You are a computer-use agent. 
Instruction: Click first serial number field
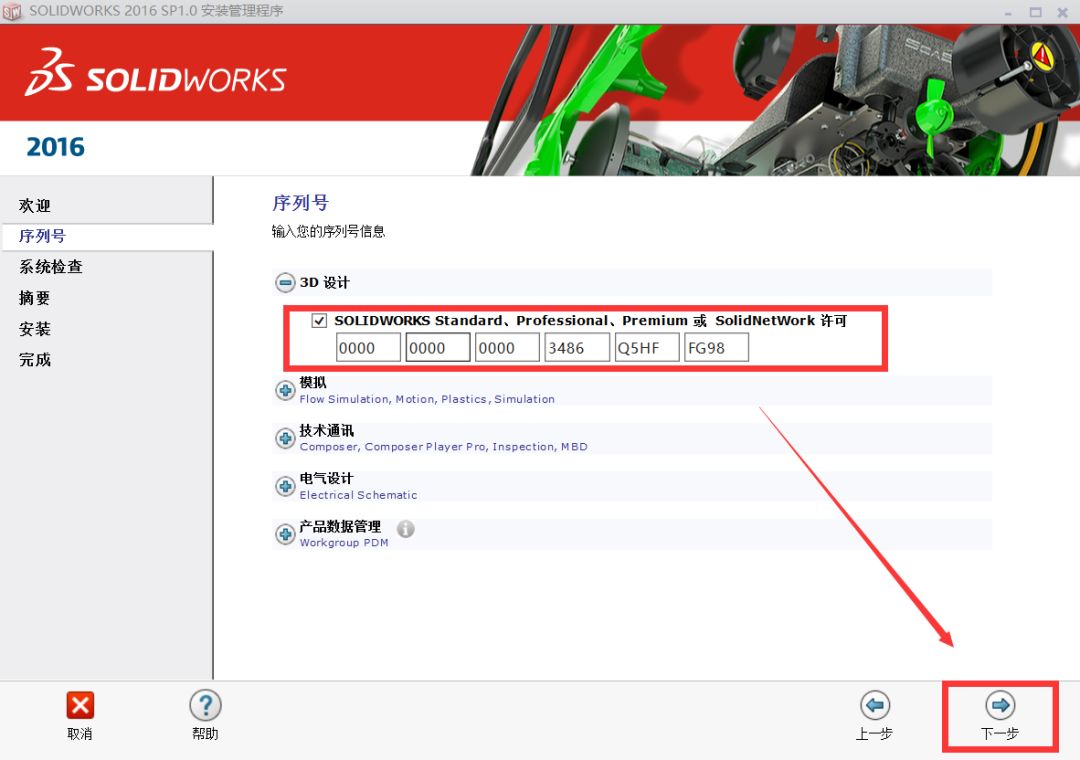tap(368, 347)
